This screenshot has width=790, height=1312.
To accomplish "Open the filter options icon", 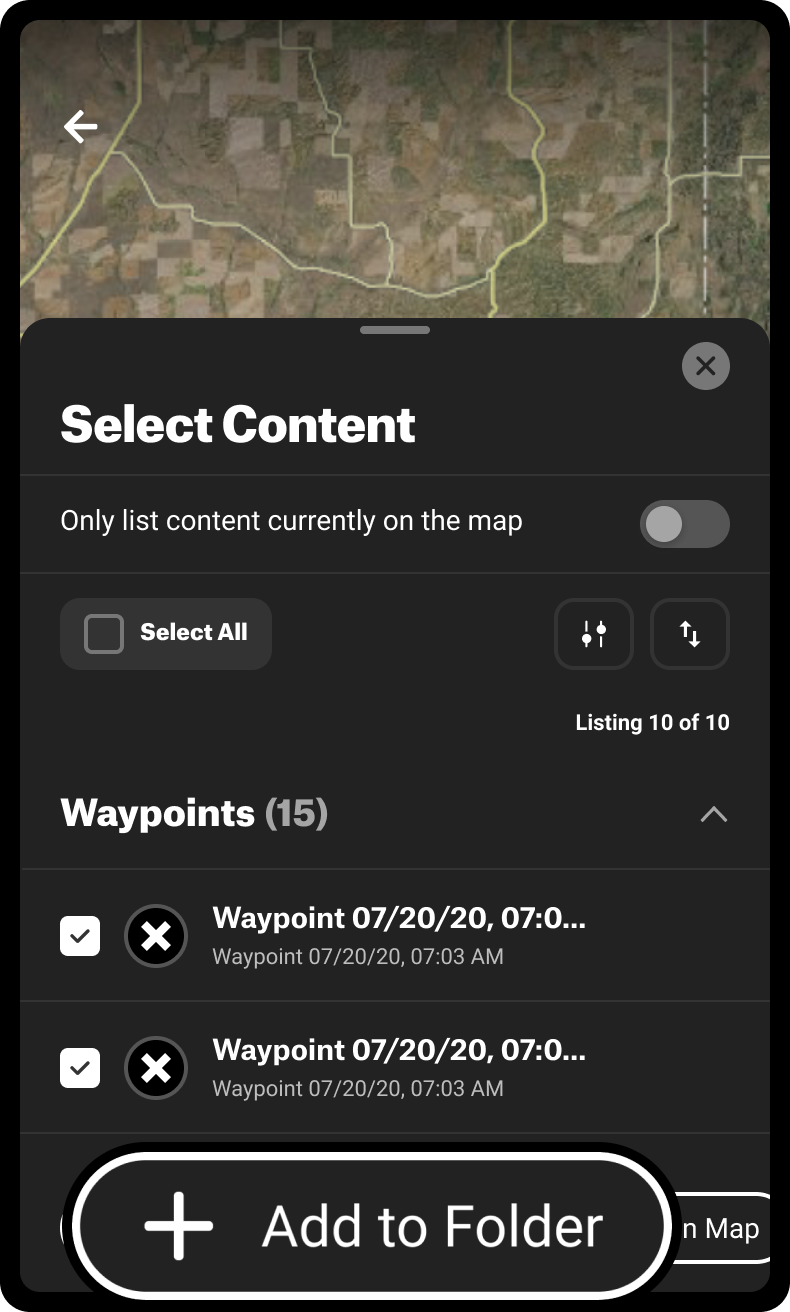I will click(594, 633).
